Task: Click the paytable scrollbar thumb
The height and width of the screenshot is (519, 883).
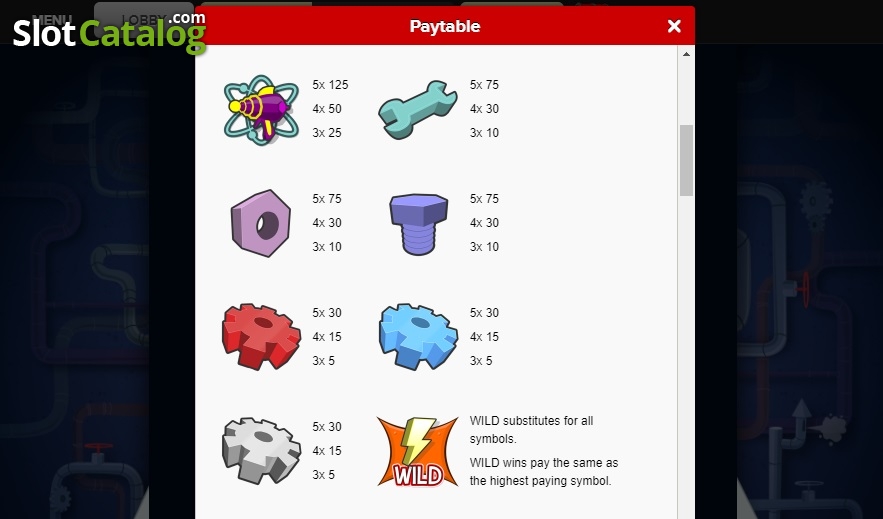Action: (x=686, y=160)
